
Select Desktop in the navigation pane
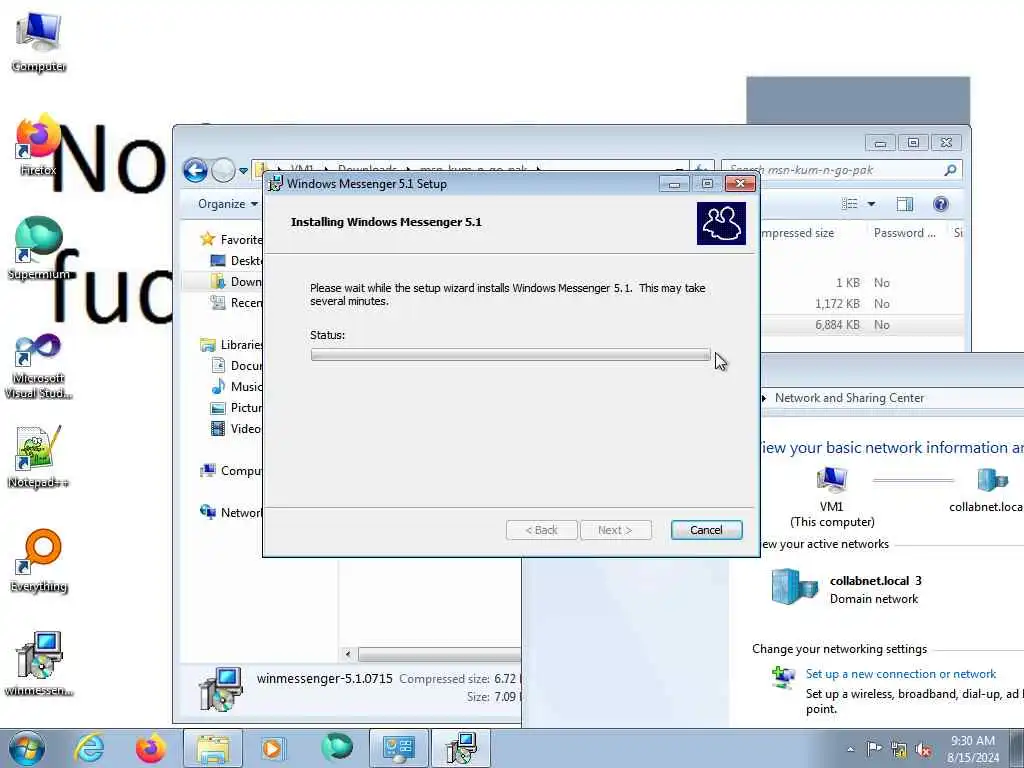pyautogui.click(x=236, y=261)
